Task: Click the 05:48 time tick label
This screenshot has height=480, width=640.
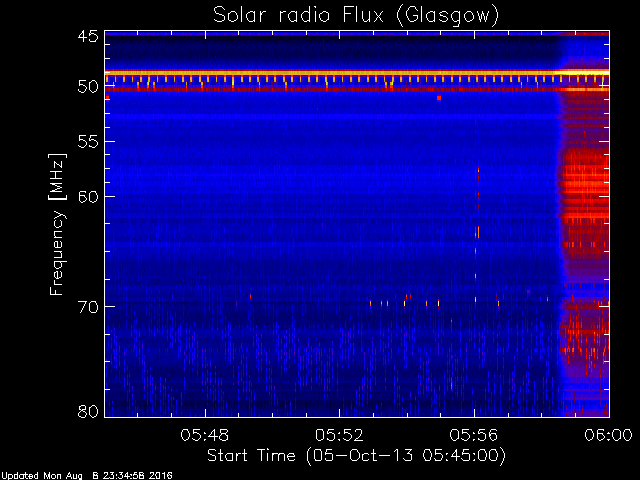Action: (204, 435)
